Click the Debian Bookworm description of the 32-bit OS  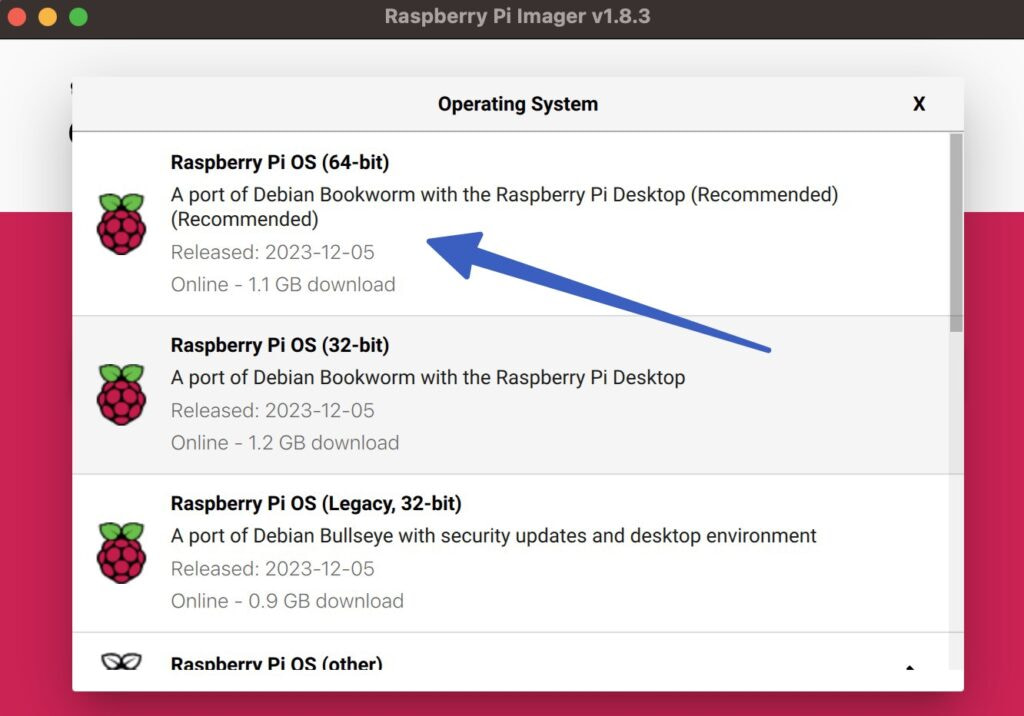click(426, 377)
